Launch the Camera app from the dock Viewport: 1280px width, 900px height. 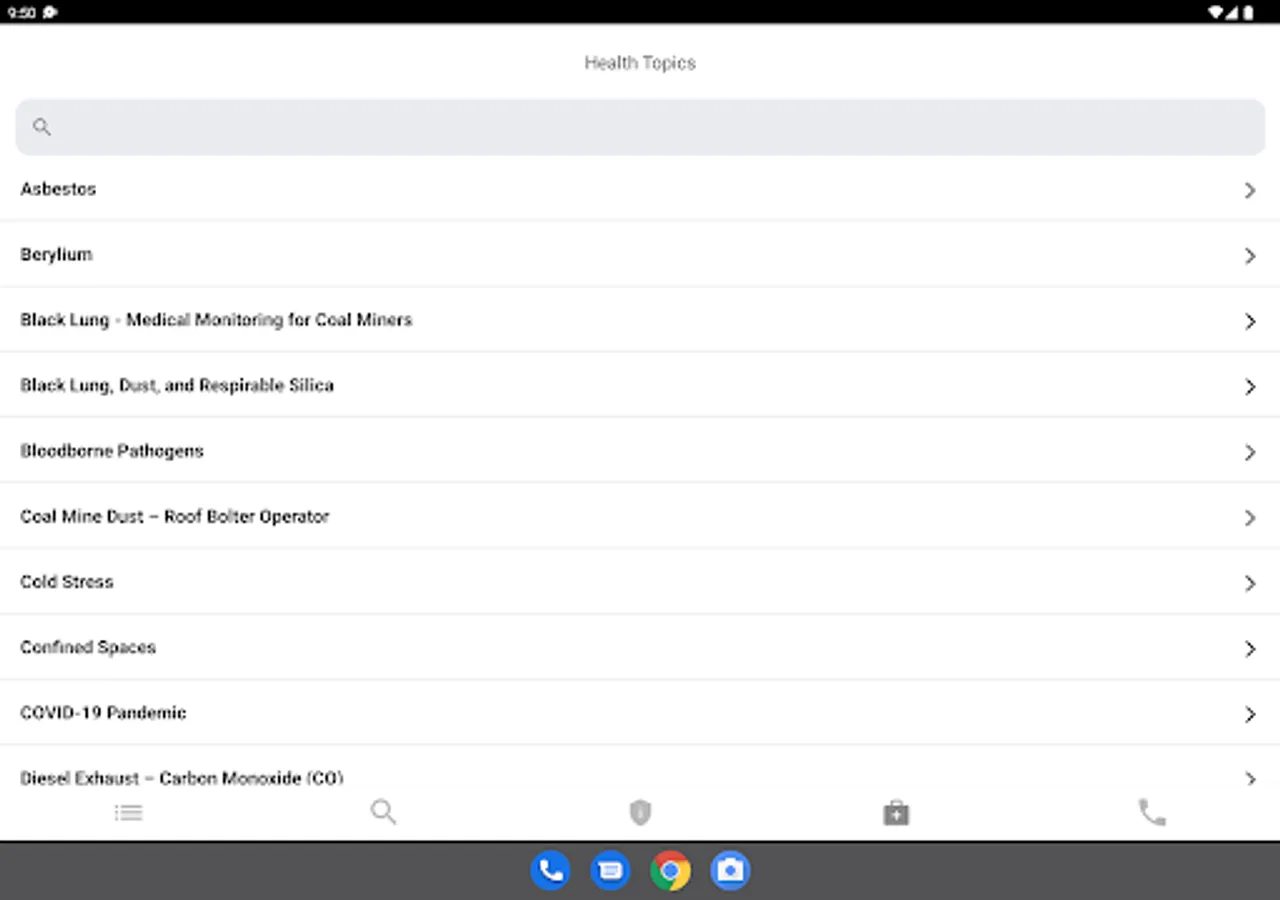730,870
